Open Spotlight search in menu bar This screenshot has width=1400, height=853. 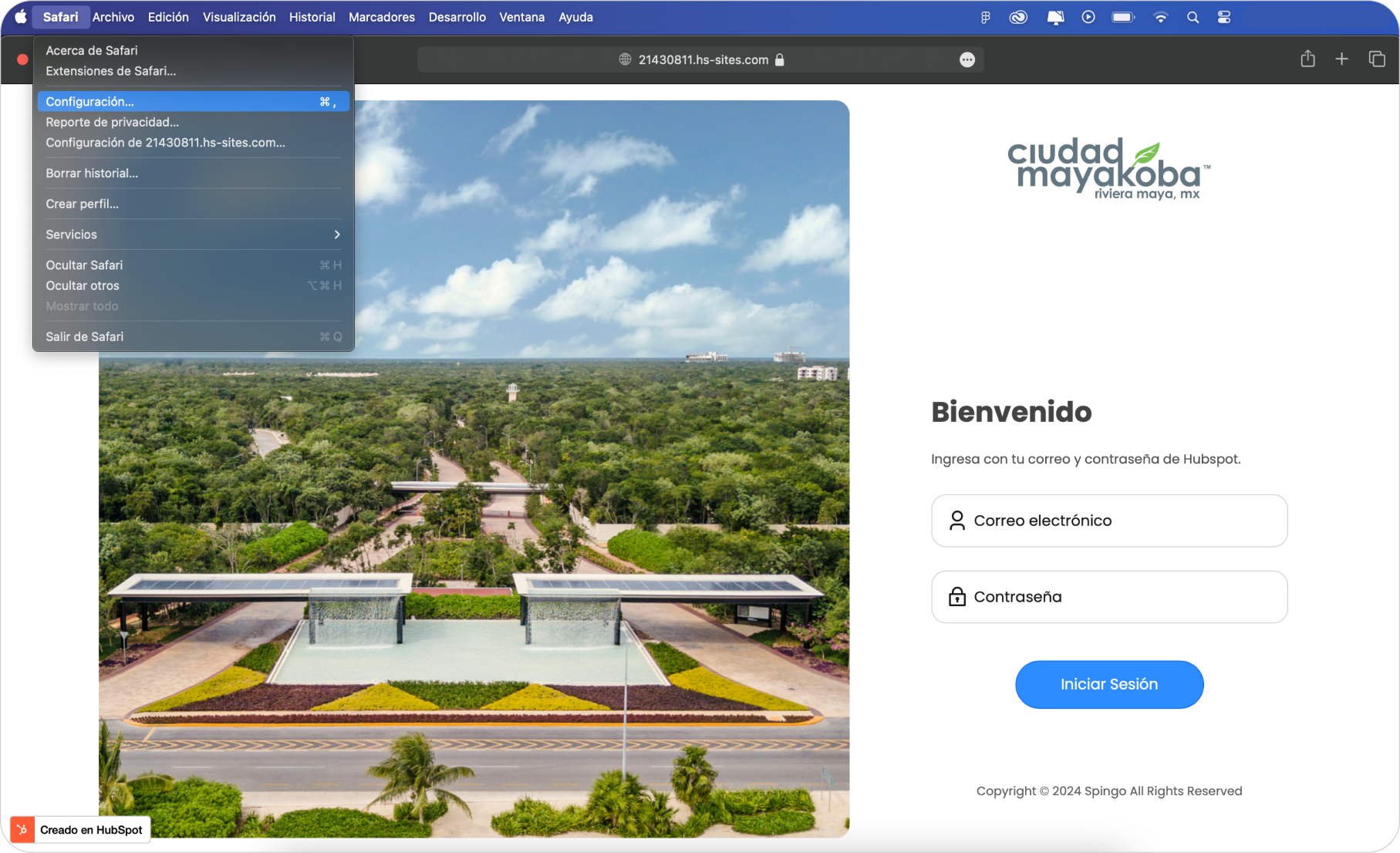click(1193, 17)
